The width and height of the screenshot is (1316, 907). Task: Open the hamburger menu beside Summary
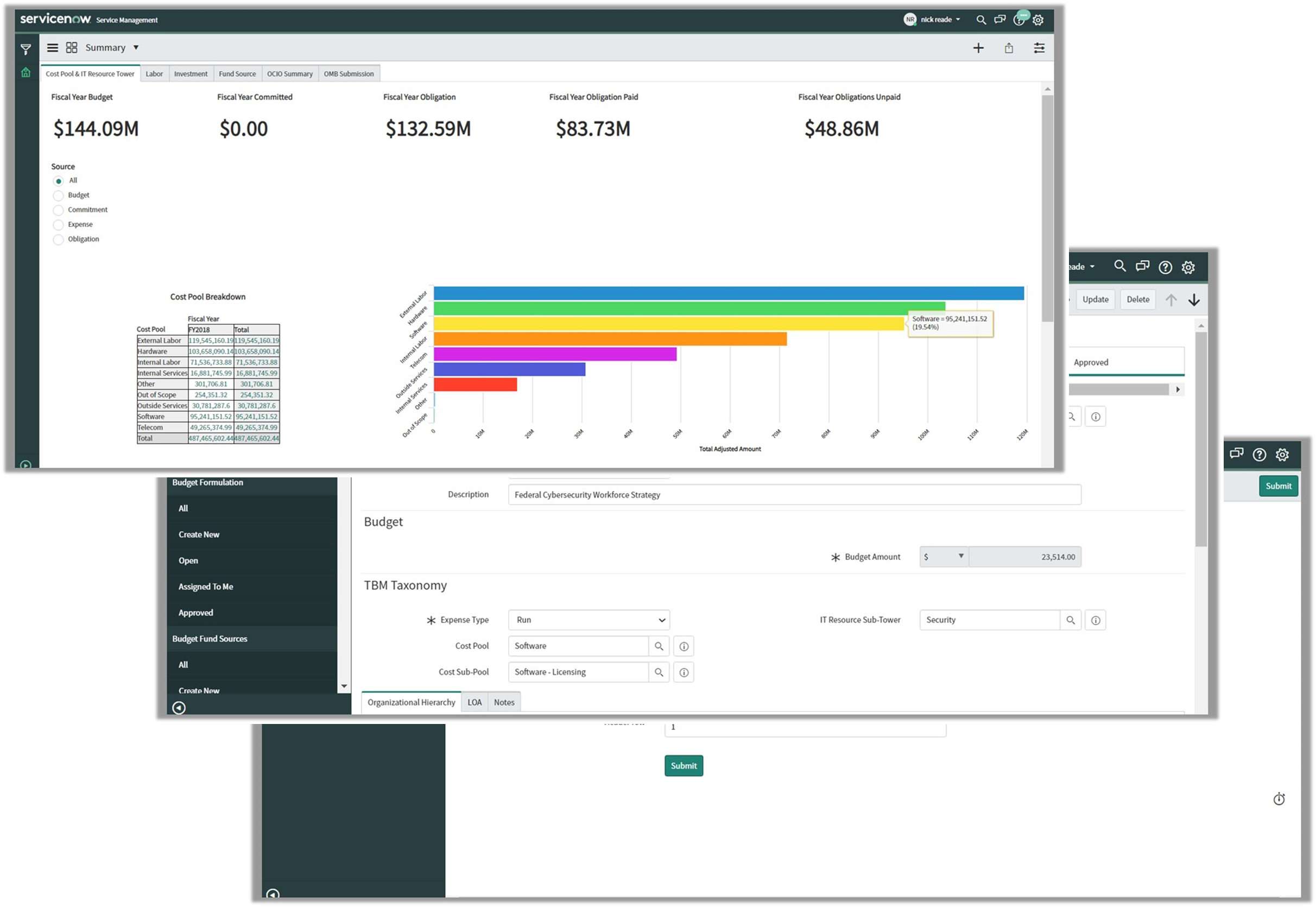click(52, 48)
